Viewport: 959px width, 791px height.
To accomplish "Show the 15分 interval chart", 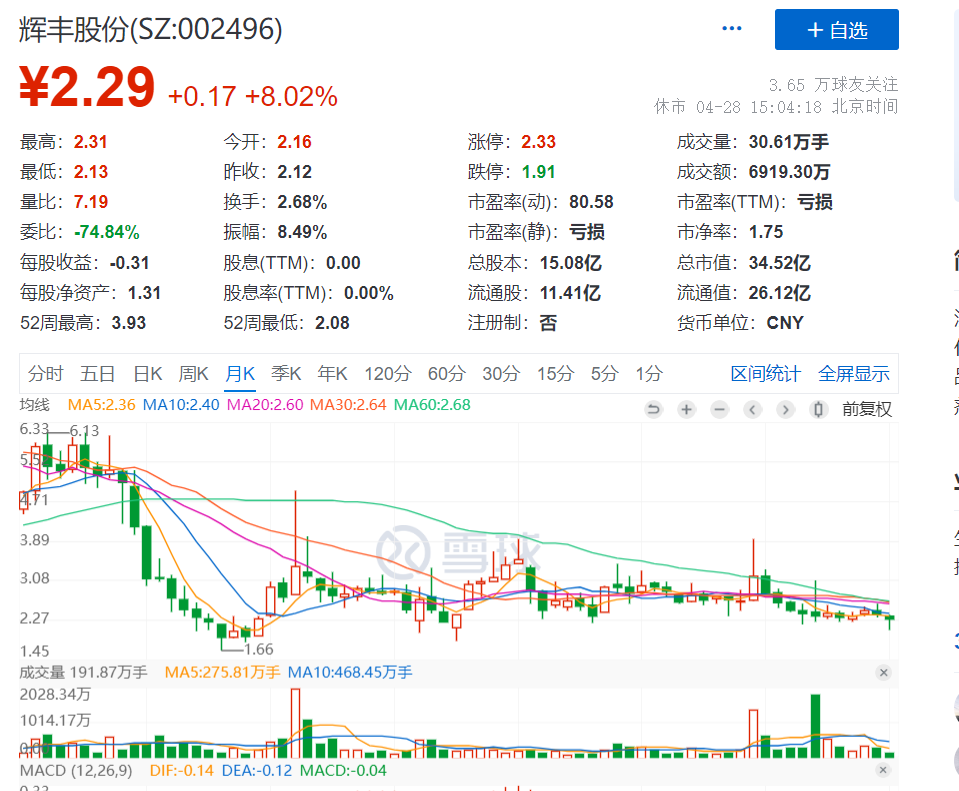I will (x=555, y=373).
